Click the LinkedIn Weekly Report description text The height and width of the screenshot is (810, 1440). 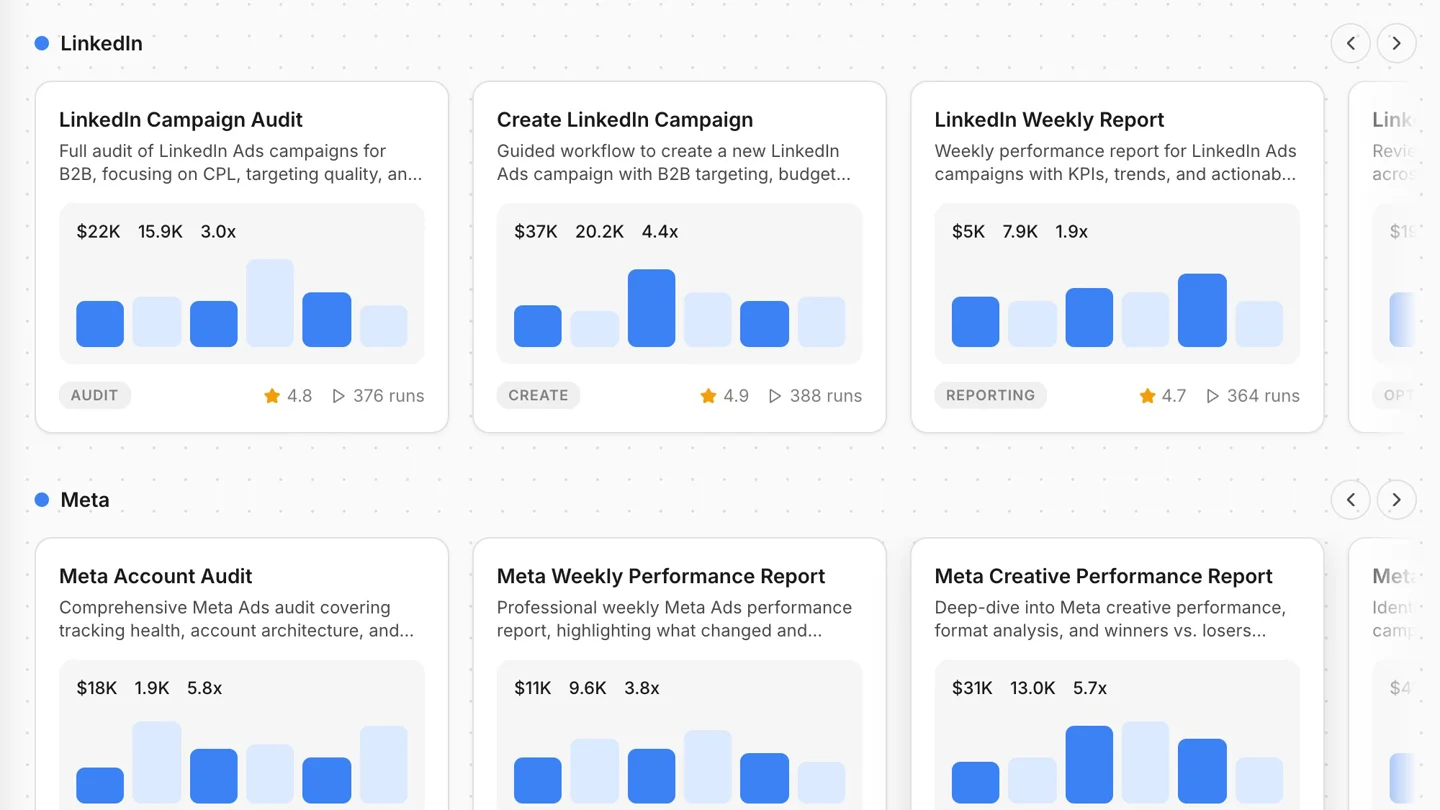click(x=1116, y=163)
